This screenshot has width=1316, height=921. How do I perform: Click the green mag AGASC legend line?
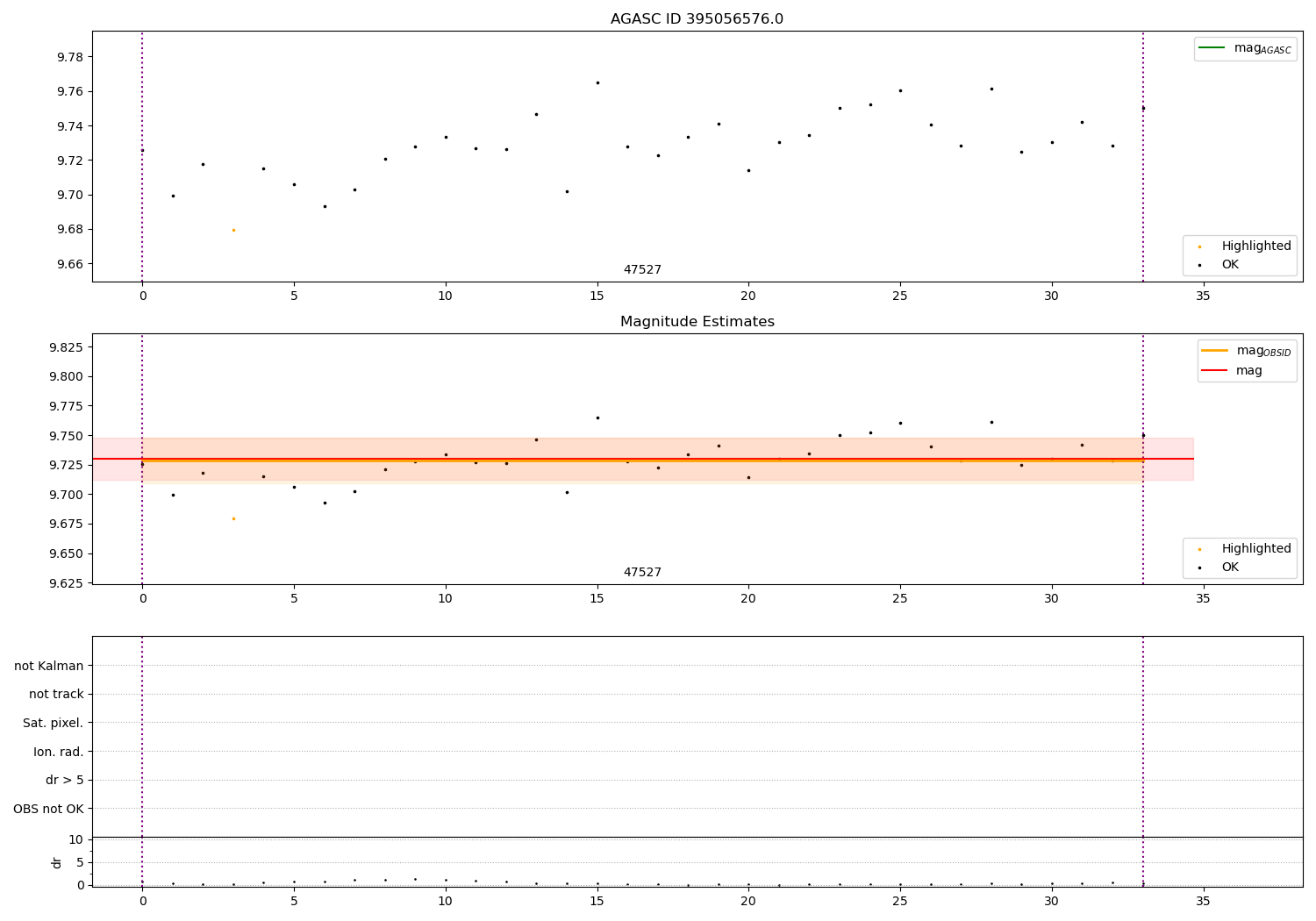point(1212,48)
